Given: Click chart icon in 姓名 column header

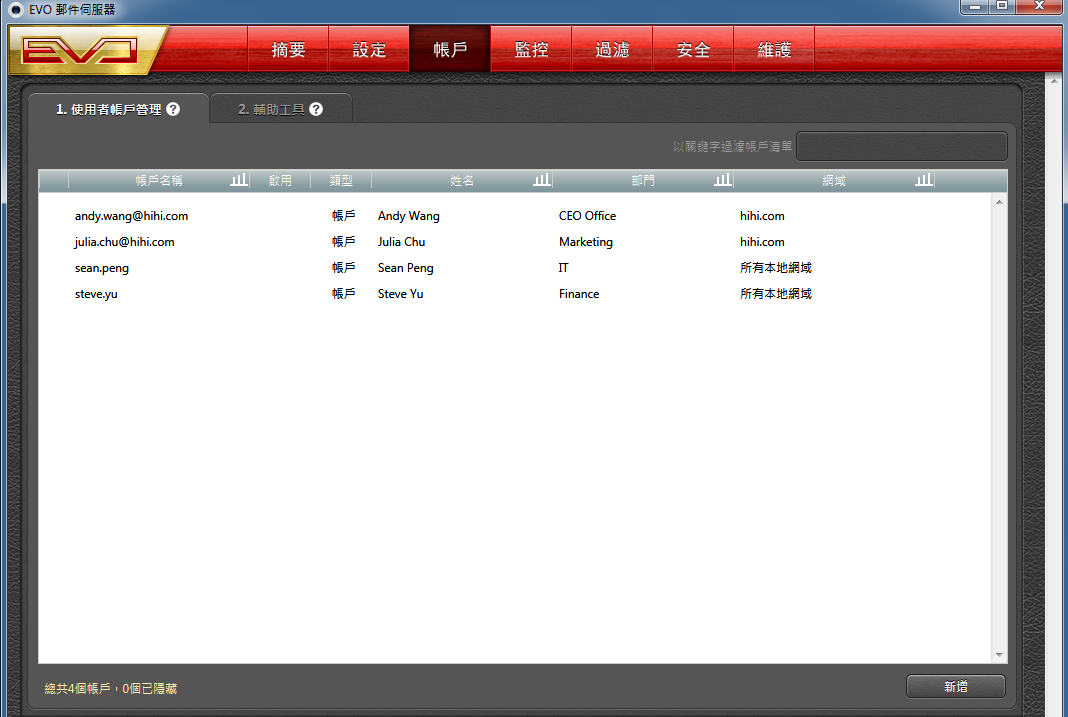Looking at the screenshot, I should tap(541, 180).
